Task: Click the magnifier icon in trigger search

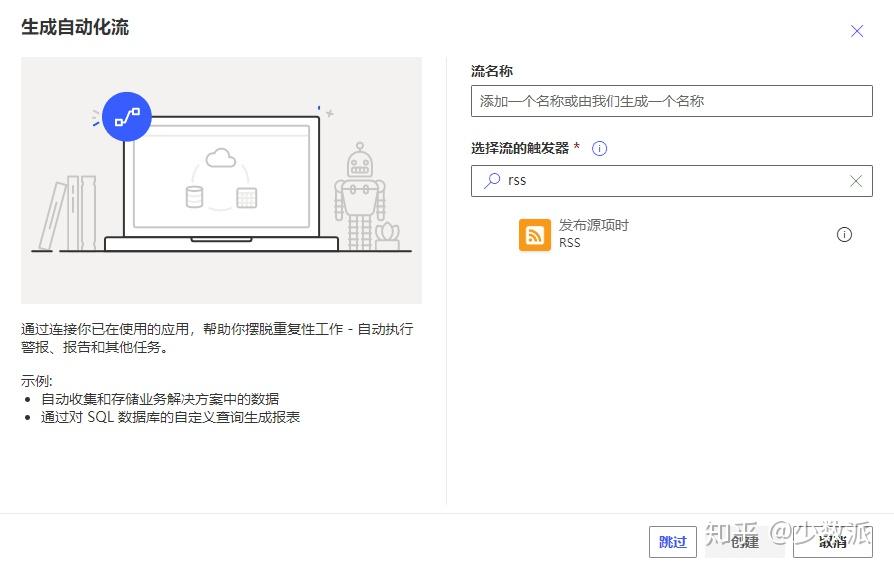Action: [492, 181]
